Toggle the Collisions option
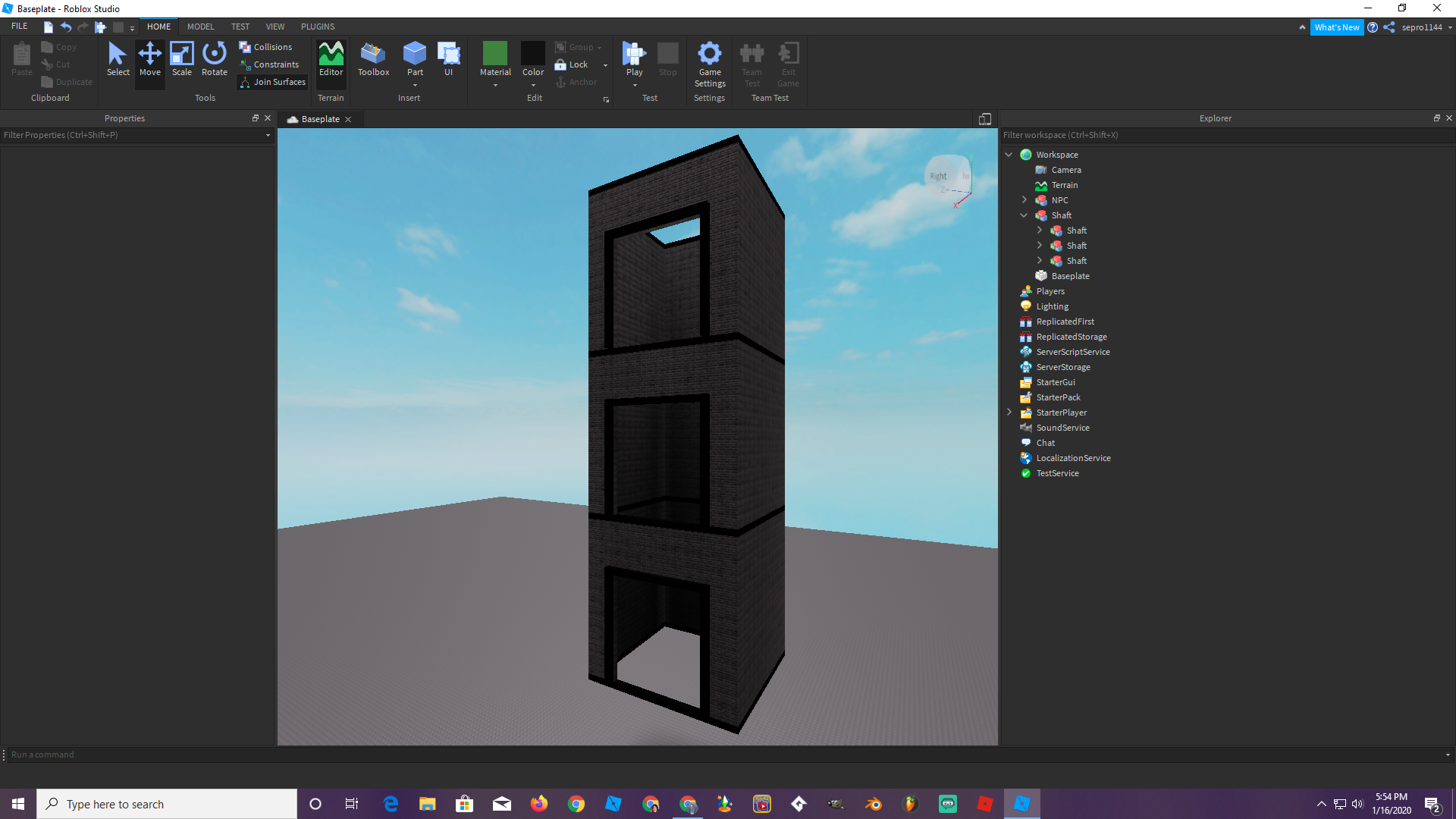 (x=265, y=47)
